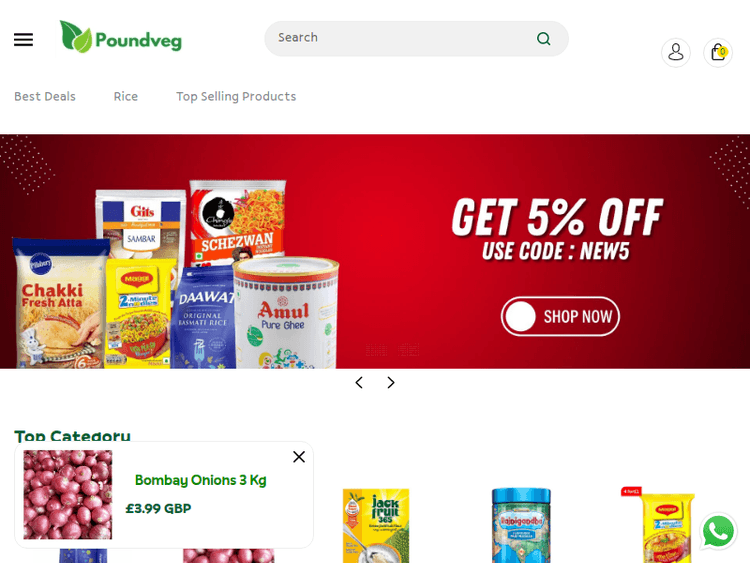Close the Bombay Onions popup

[x=299, y=457]
